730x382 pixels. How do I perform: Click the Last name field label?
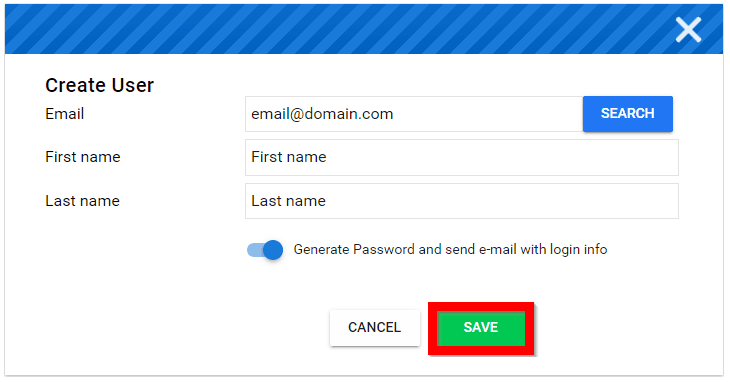point(82,201)
